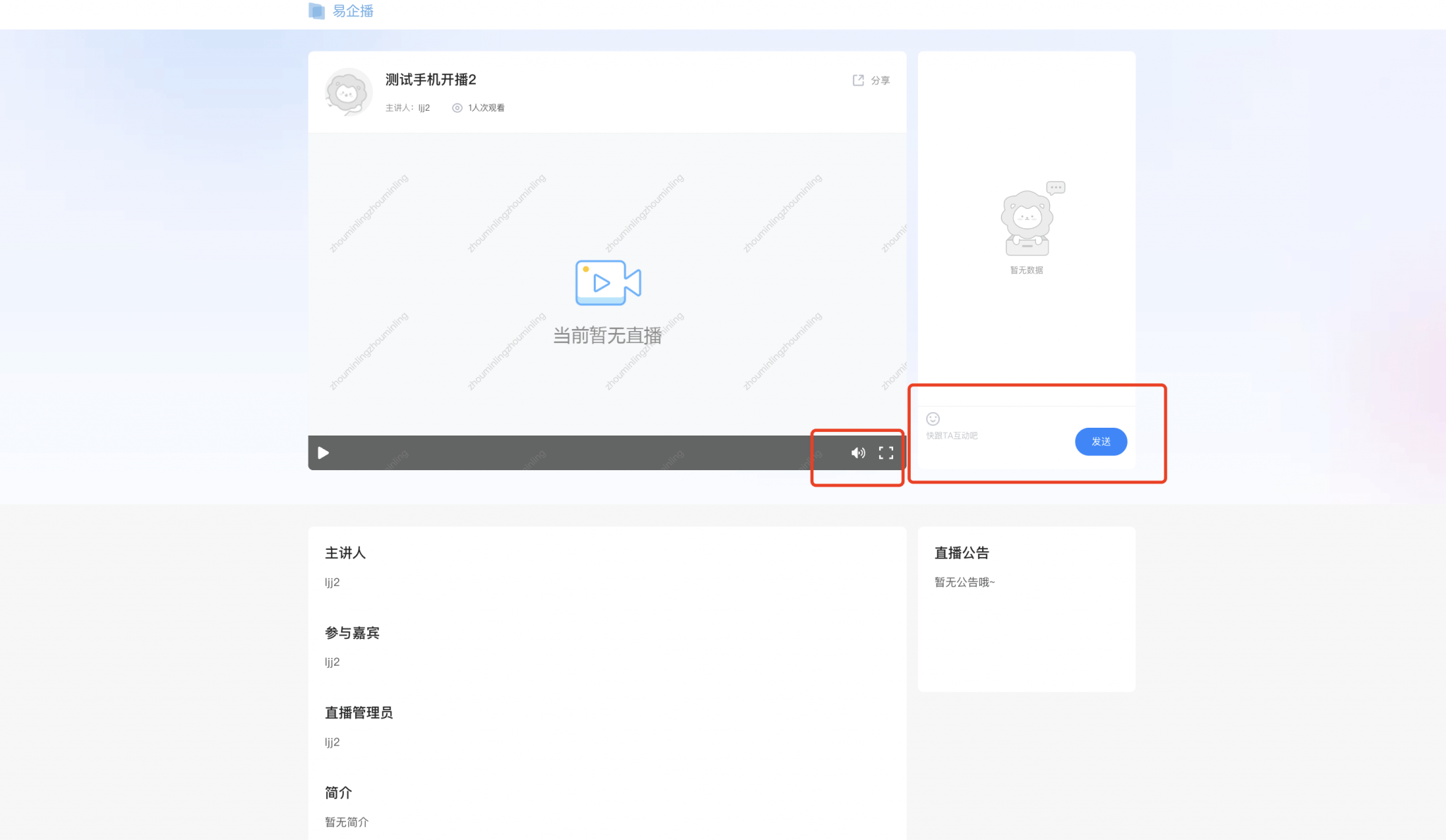Click the 直播管理员 heading
Viewport: 1446px width, 840px height.
(359, 713)
